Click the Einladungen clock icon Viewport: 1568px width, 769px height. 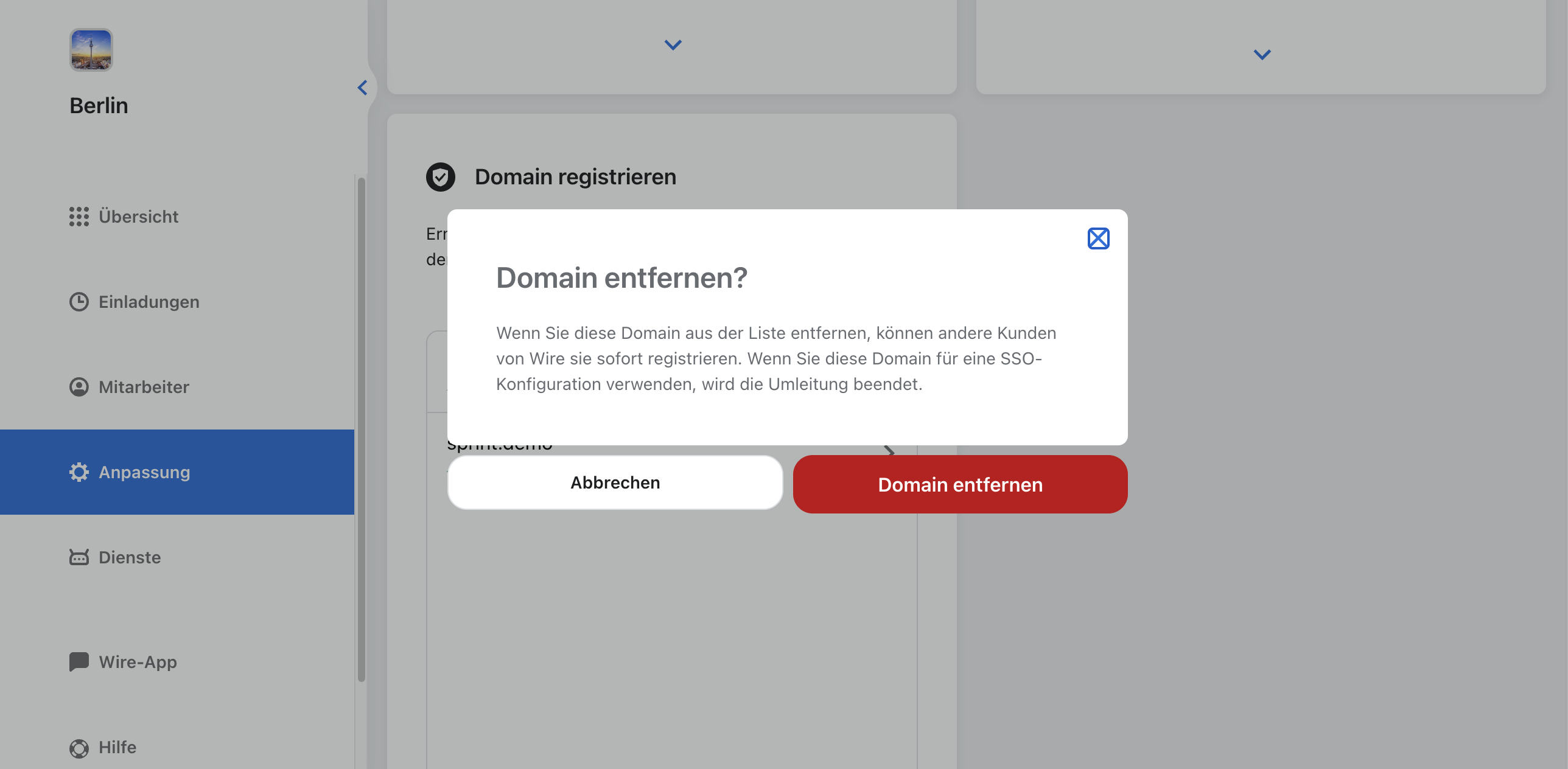[79, 302]
